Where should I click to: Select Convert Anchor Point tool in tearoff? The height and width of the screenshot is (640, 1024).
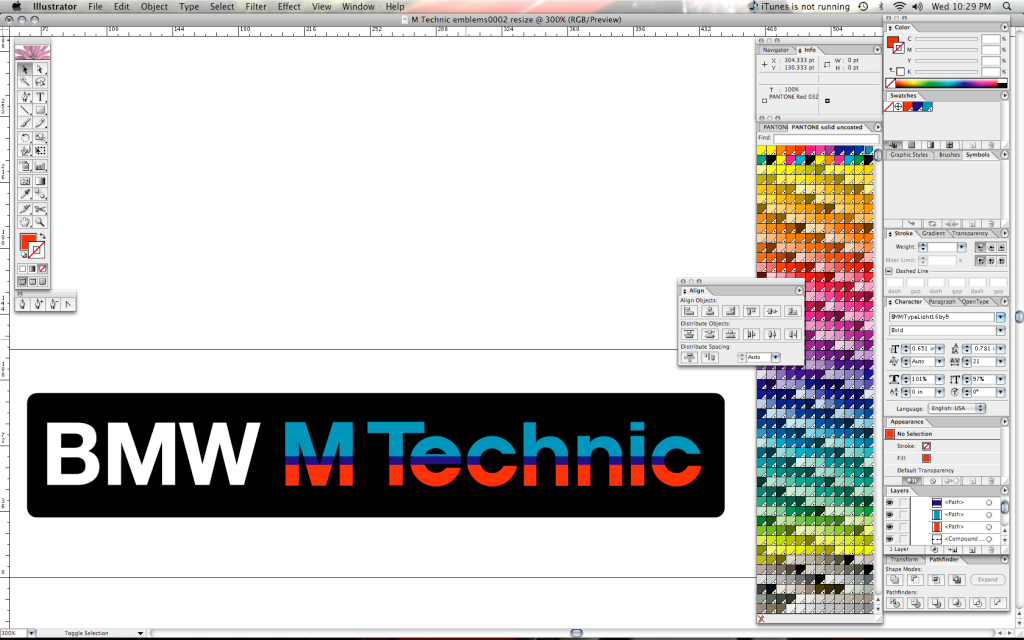point(68,304)
